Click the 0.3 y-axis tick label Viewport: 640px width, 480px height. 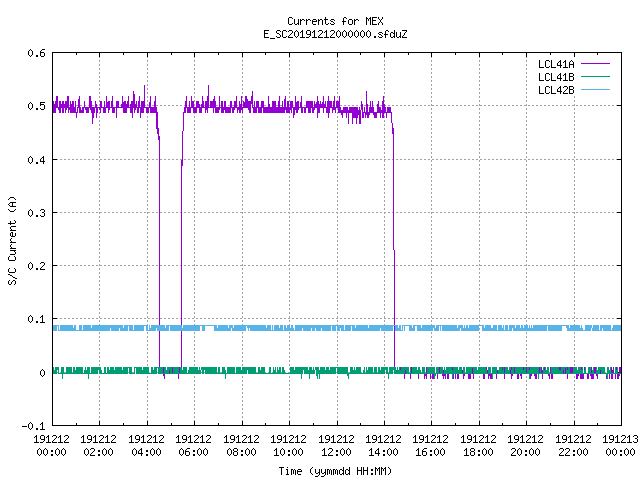coord(36,213)
